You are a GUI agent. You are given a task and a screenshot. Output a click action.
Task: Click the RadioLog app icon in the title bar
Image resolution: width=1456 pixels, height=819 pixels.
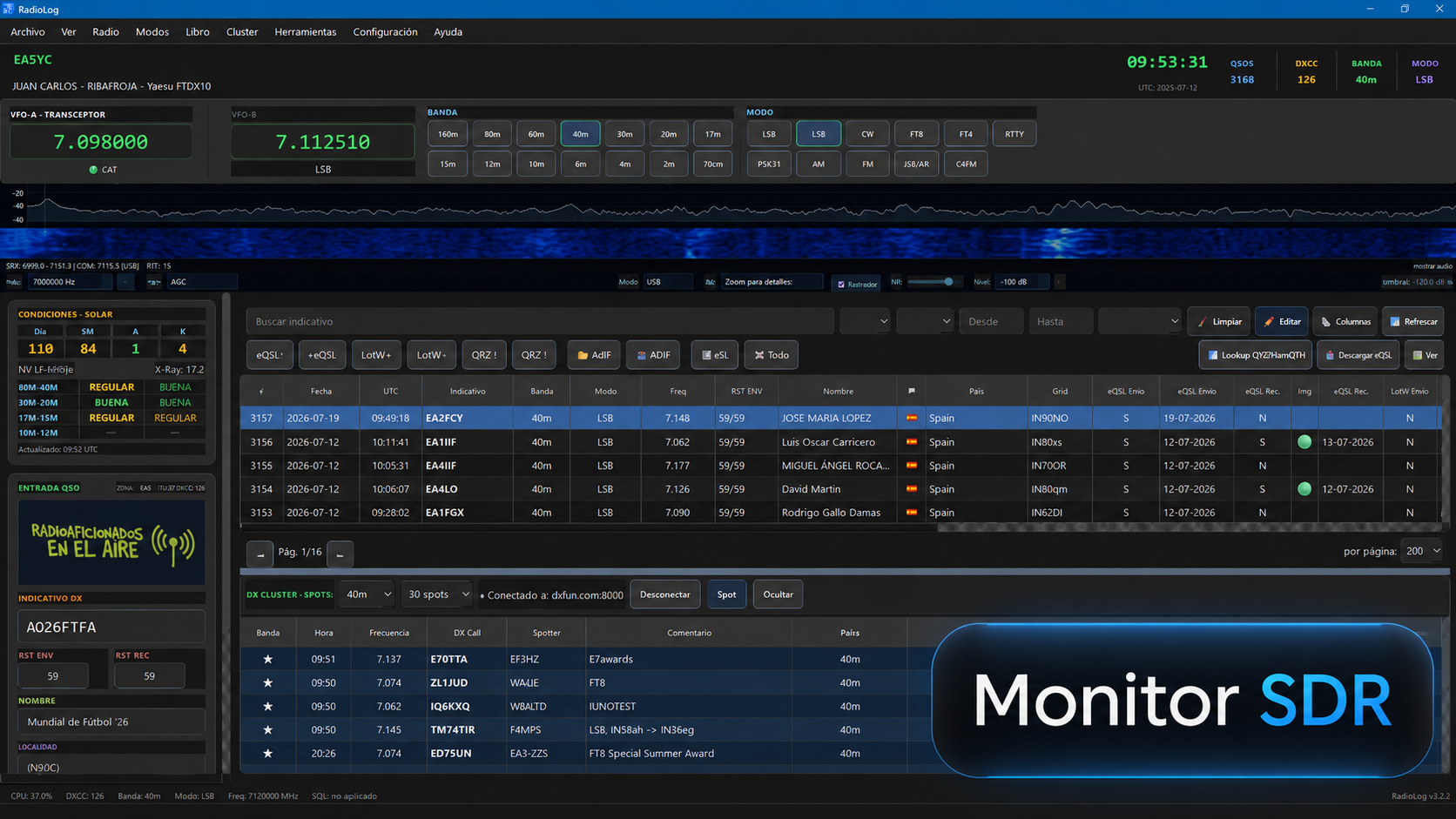click(x=8, y=9)
